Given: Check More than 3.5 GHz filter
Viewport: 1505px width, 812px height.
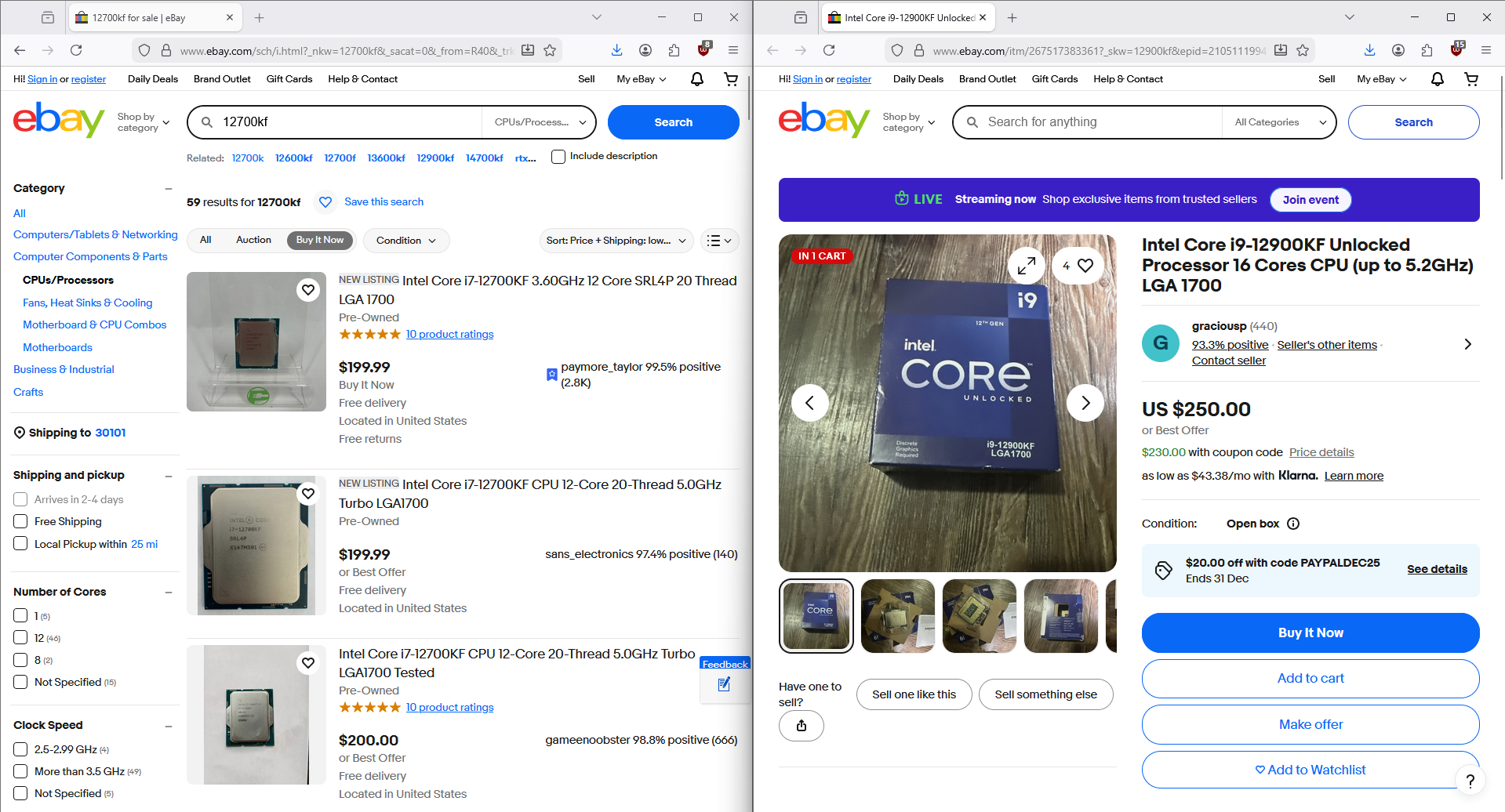Looking at the screenshot, I should coord(20,771).
